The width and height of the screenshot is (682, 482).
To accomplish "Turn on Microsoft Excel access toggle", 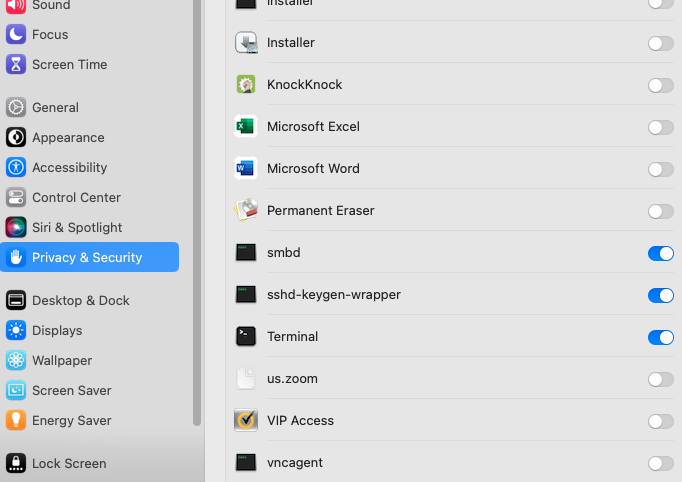I will click(x=661, y=127).
